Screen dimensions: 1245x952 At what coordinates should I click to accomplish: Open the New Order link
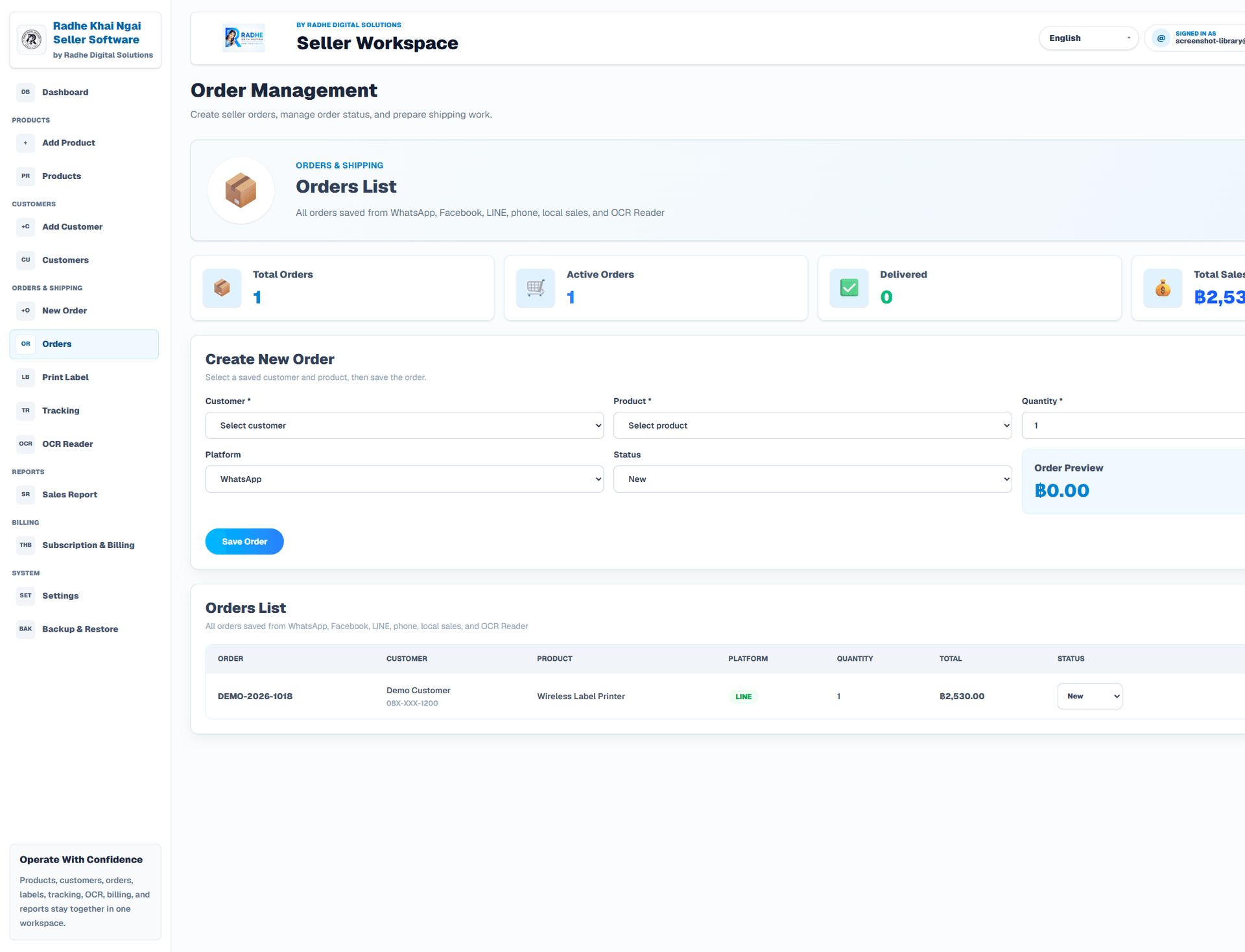84,310
